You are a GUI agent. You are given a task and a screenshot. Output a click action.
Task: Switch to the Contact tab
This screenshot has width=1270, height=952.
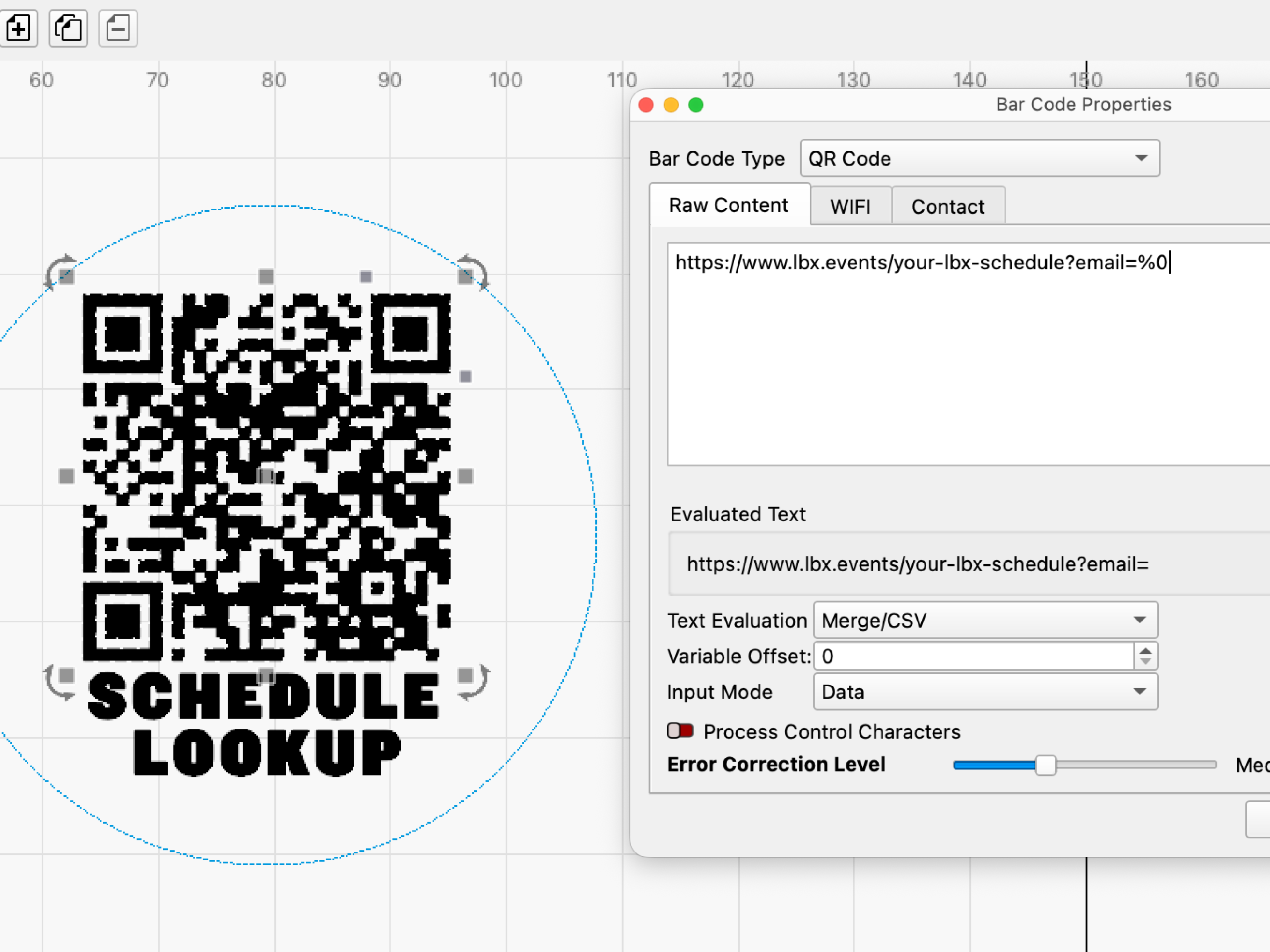(948, 206)
